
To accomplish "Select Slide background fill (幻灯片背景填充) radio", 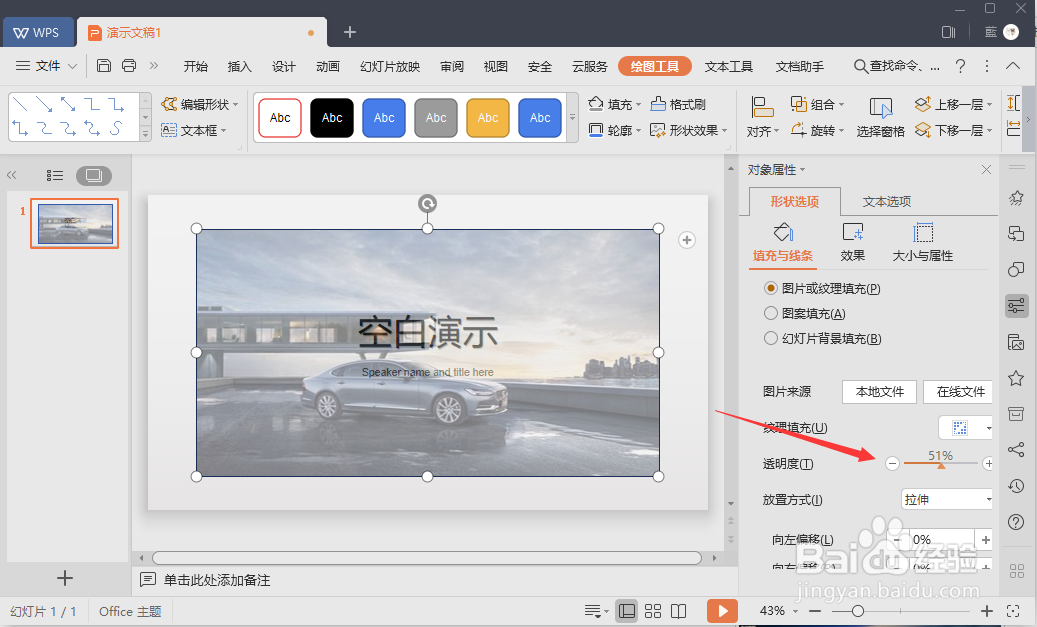I will click(x=770, y=339).
